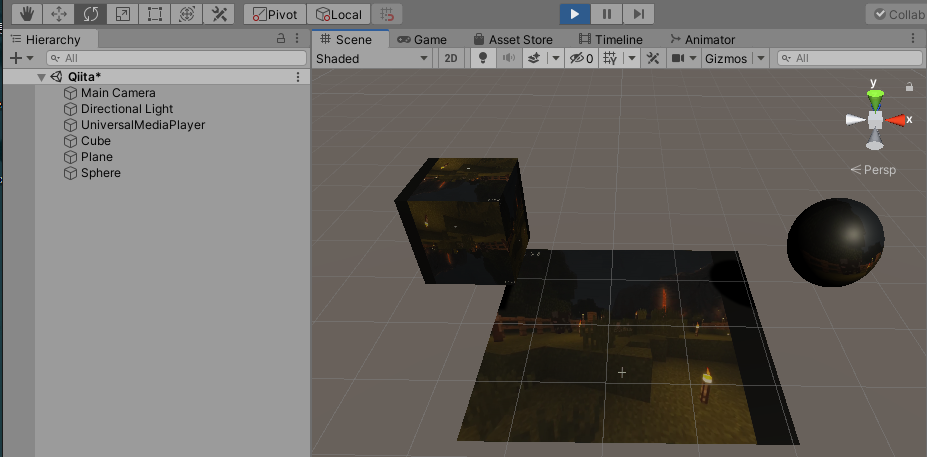Image resolution: width=927 pixels, height=457 pixels.
Task: Open Scene view options menu
Action: tap(913, 38)
